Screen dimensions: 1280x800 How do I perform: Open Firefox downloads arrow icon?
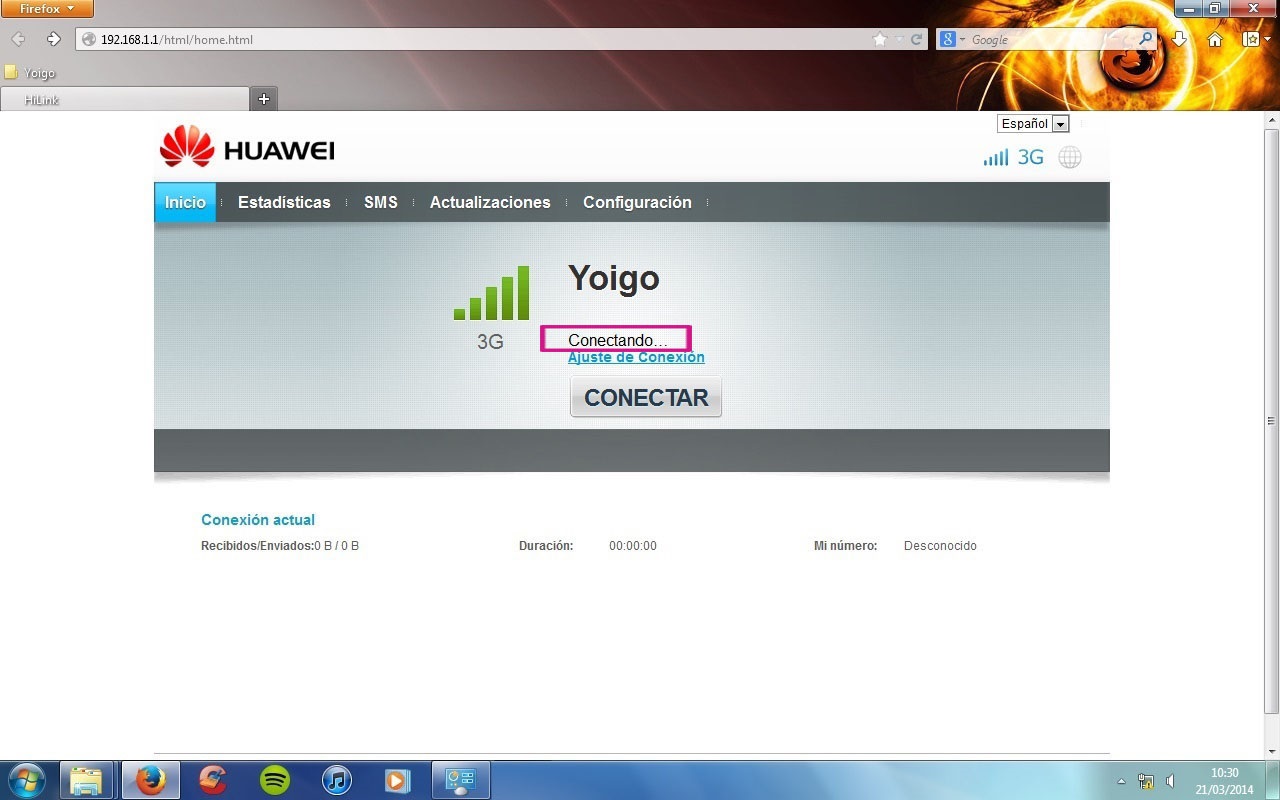(1179, 39)
